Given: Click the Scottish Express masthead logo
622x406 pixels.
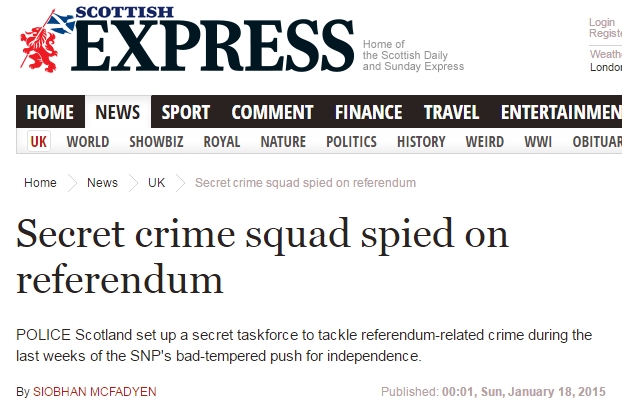Looking at the screenshot, I should 186,40.
